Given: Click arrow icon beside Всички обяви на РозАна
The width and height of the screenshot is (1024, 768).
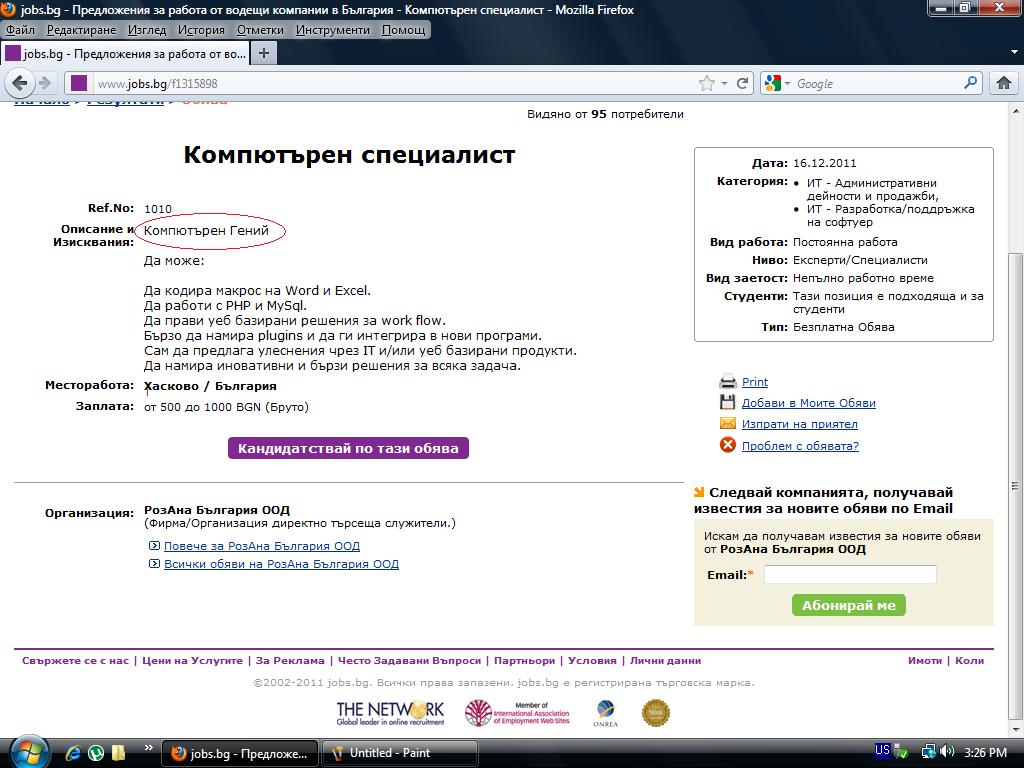Looking at the screenshot, I should click(154, 564).
